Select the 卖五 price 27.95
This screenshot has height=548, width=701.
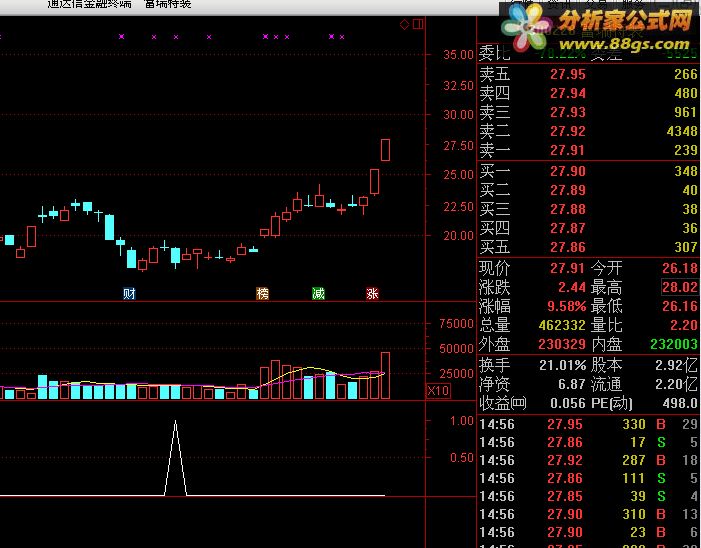[x=567, y=74]
